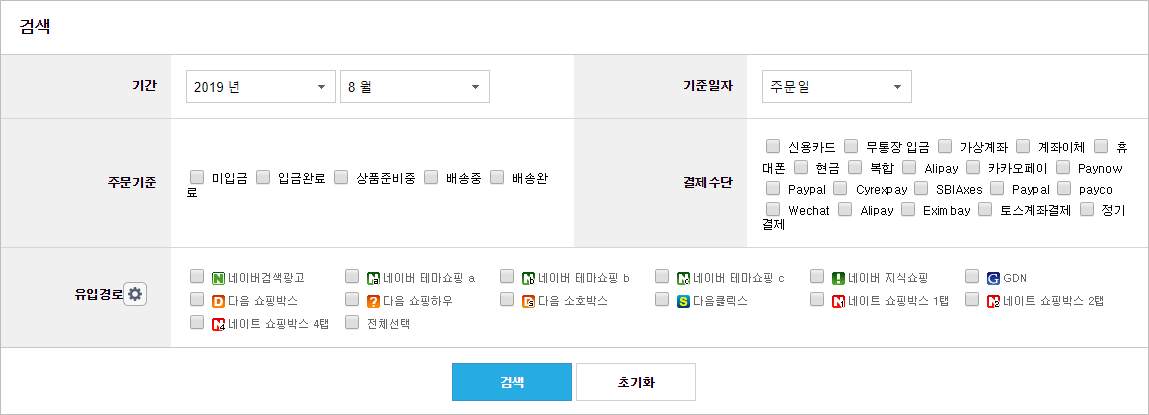Check the 미입금 order status checkbox
Viewport: 1149px width, 415px height.
[x=196, y=177]
